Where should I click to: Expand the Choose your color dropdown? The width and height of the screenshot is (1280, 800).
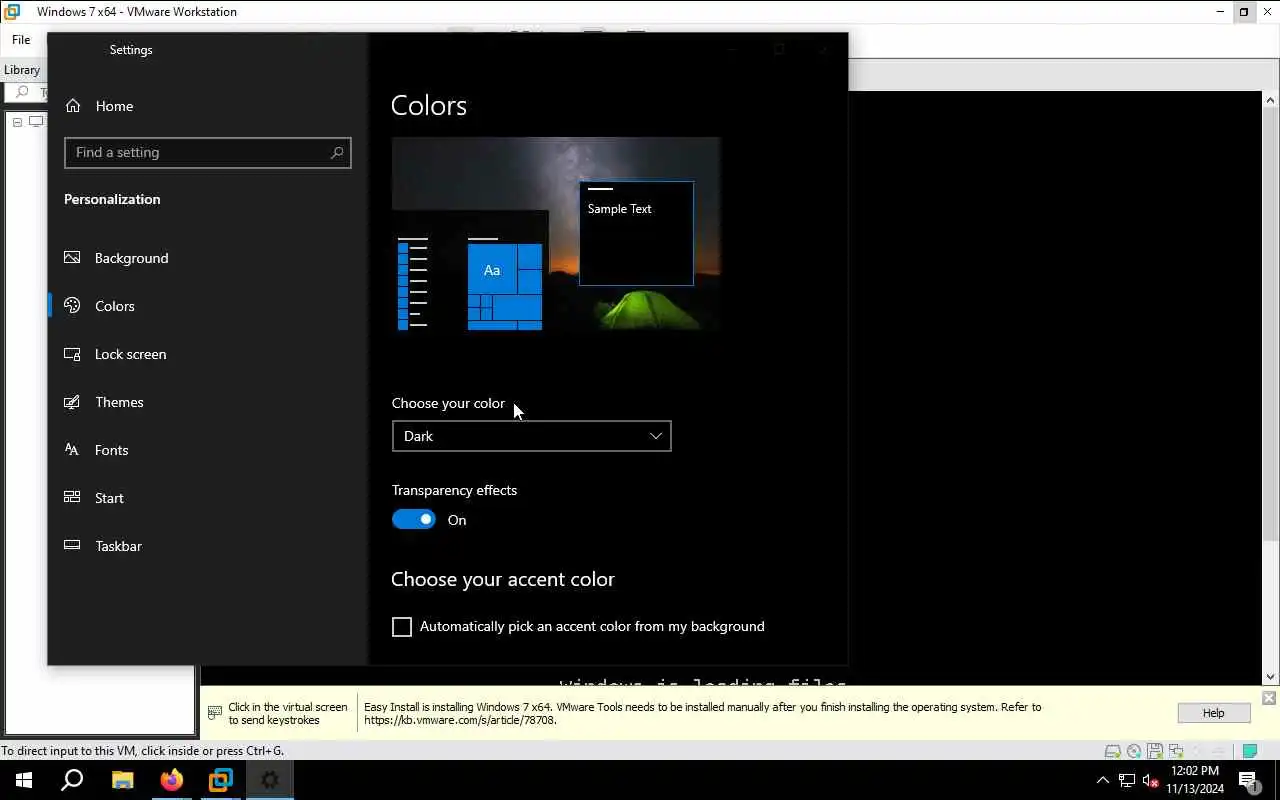pyautogui.click(x=531, y=436)
